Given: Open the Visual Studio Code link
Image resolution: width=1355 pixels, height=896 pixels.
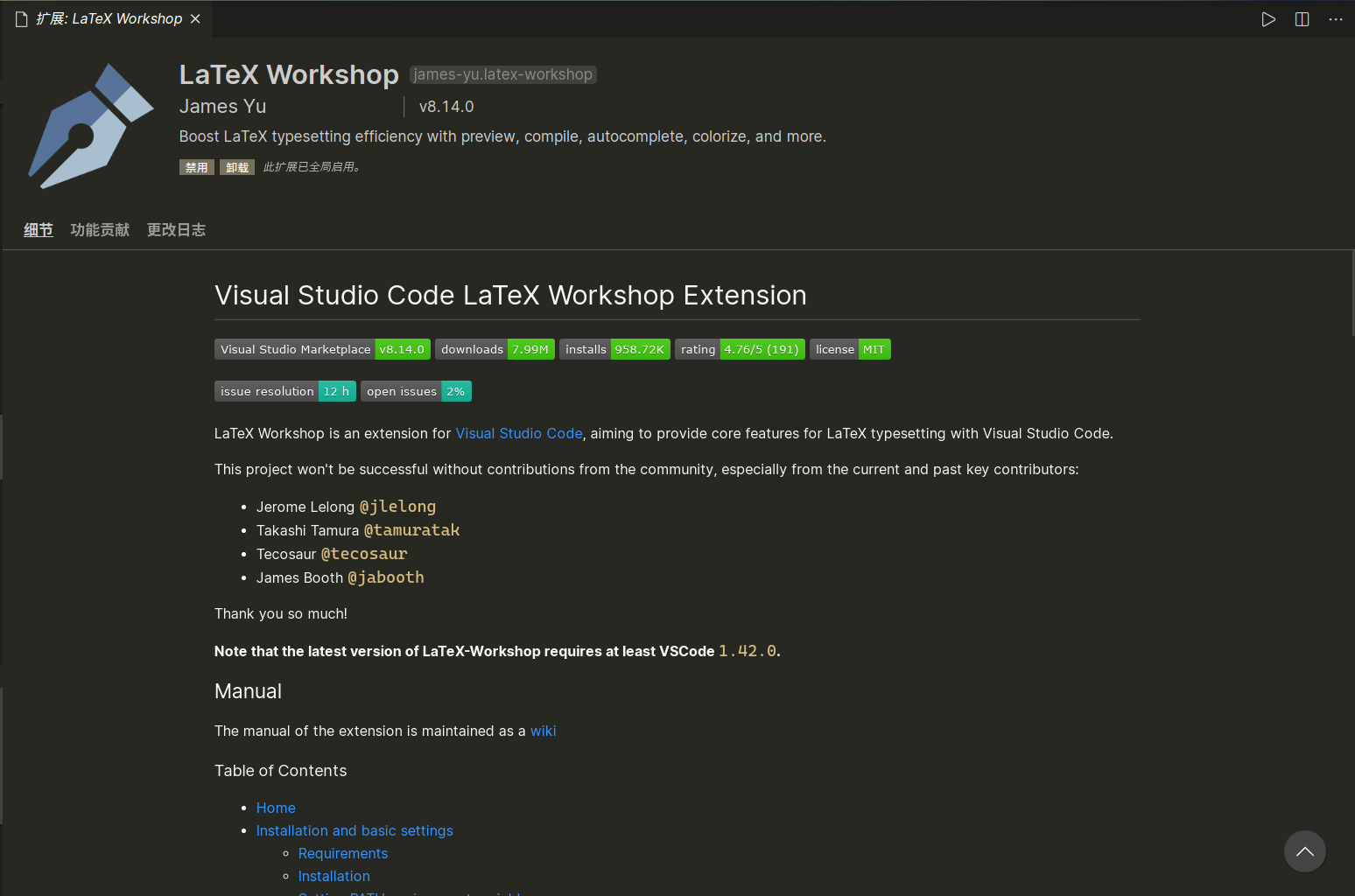Looking at the screenshot, I should click(x=518, y=433).
